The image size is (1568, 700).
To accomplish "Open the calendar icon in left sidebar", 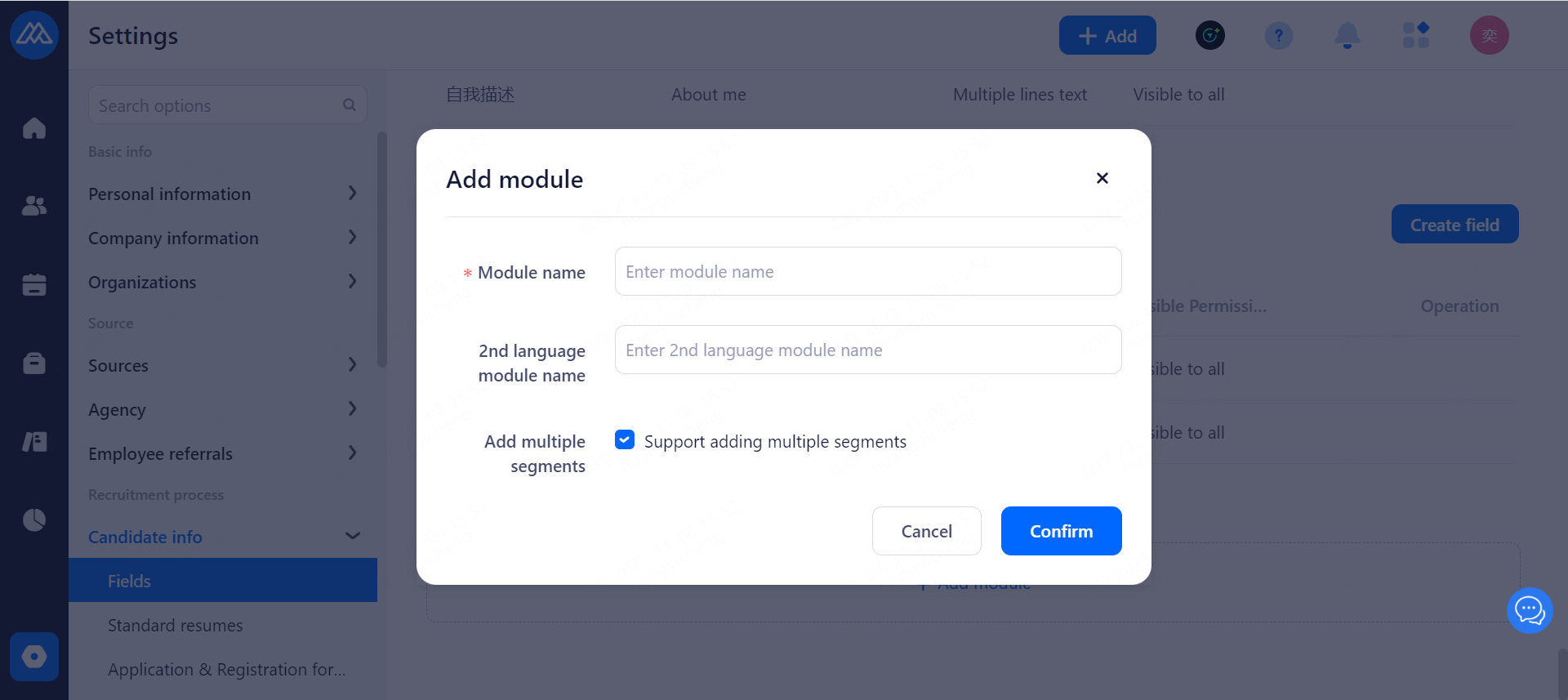I will (x=34, y=284).
